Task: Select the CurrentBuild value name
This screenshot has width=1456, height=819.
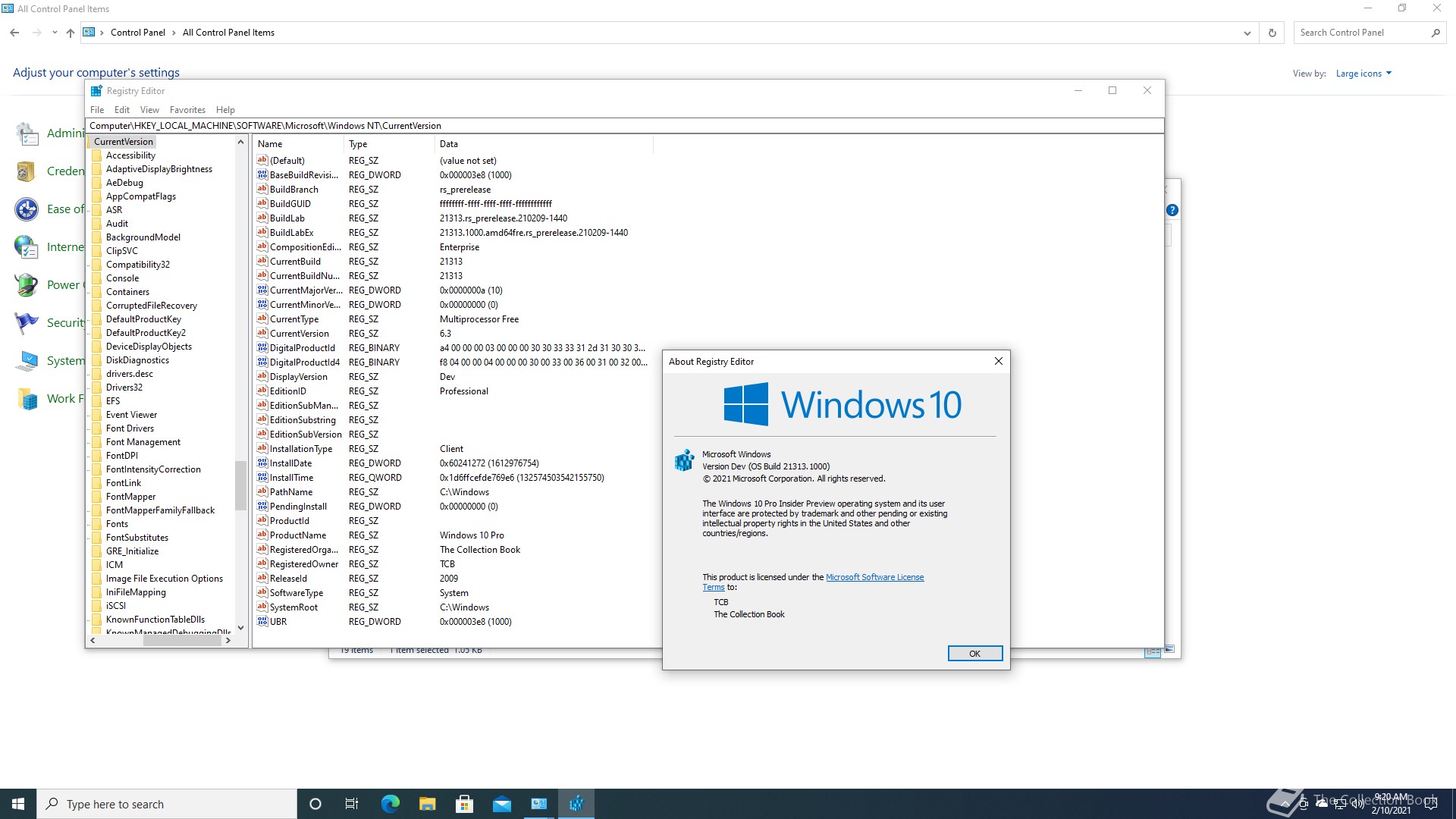Action: [295, 262]
